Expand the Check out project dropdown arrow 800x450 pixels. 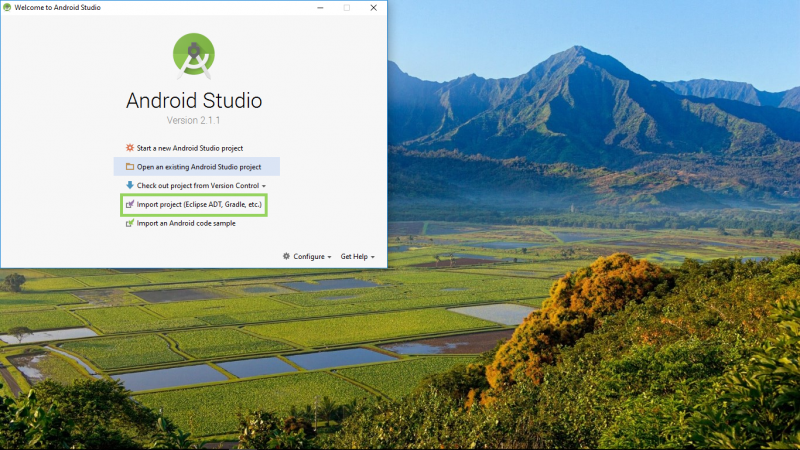pyautogui.click(x=264, y=186)
